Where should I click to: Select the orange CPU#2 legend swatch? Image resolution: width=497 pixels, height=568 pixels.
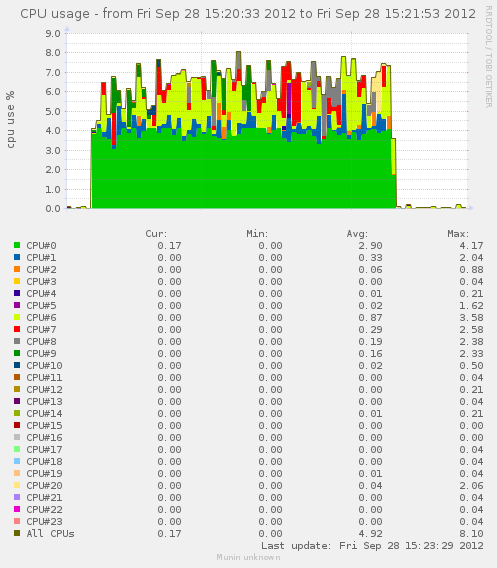click(17, 269)
